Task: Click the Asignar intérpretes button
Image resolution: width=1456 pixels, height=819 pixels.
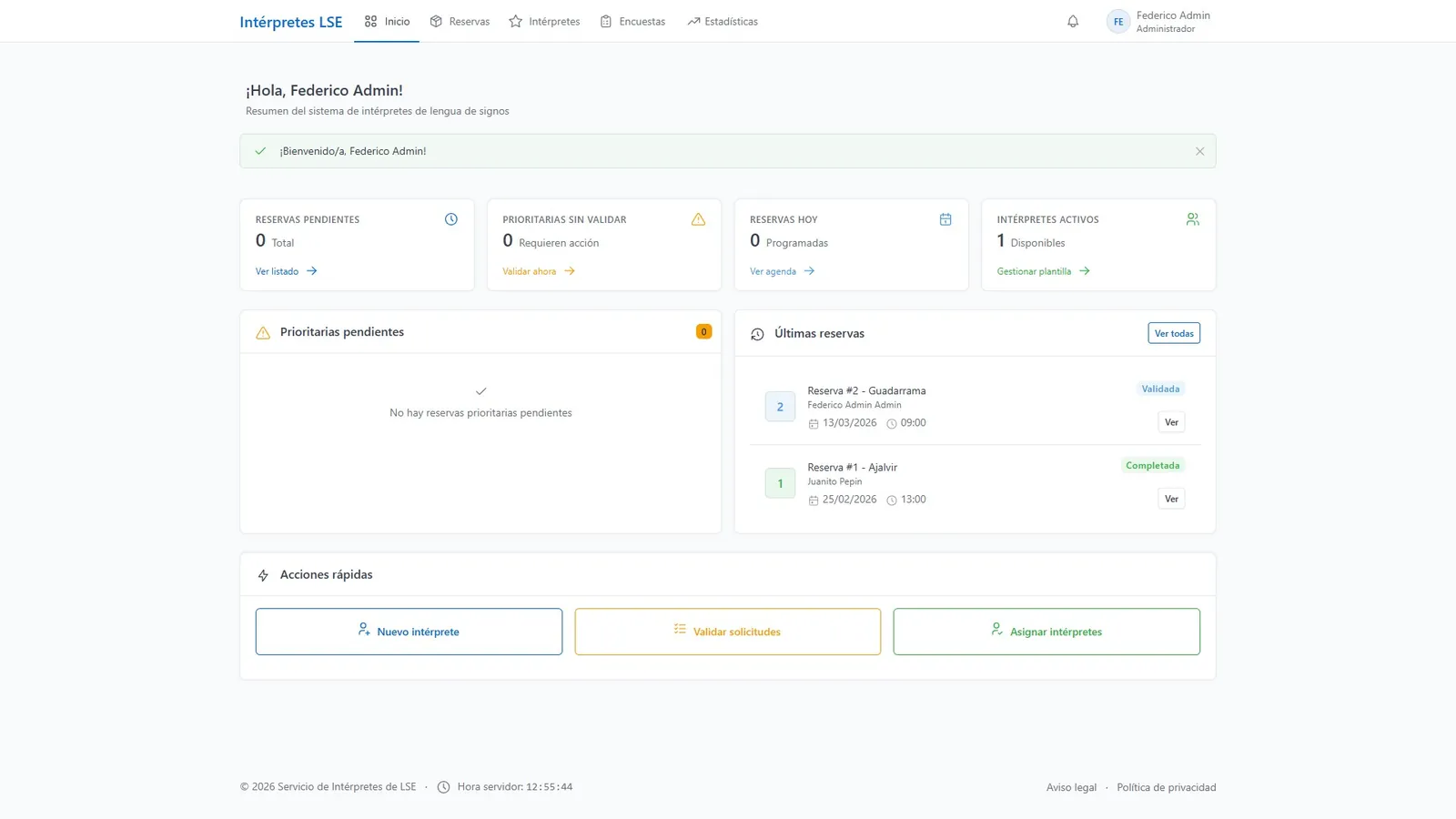Action: (x=1046, y=632)
